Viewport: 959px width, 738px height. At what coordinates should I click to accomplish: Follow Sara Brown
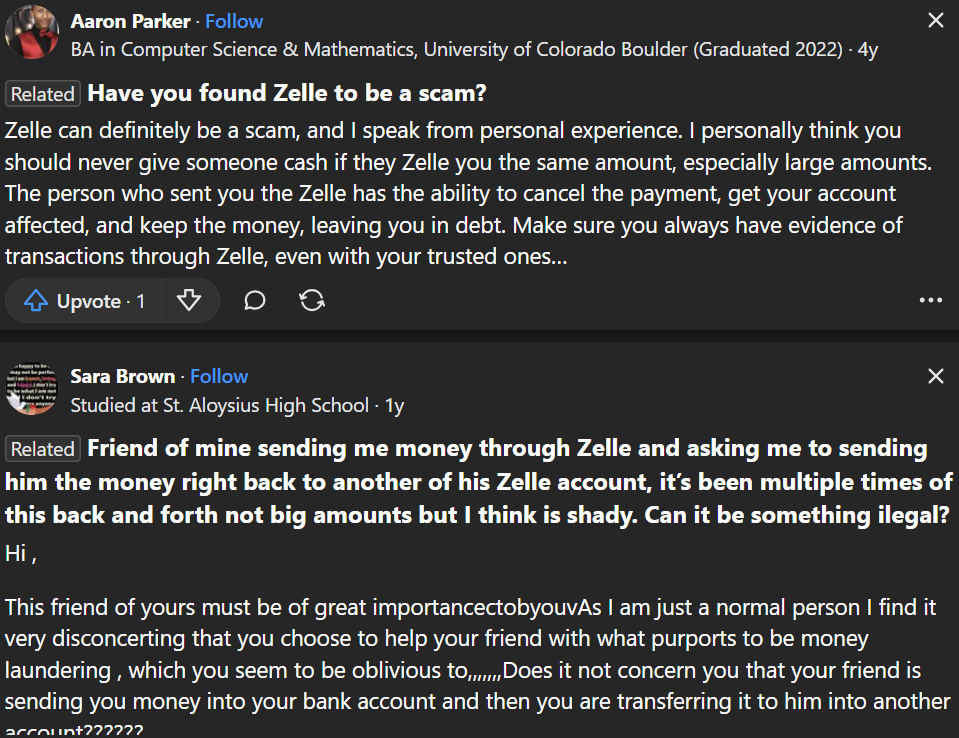pos(219,376)
